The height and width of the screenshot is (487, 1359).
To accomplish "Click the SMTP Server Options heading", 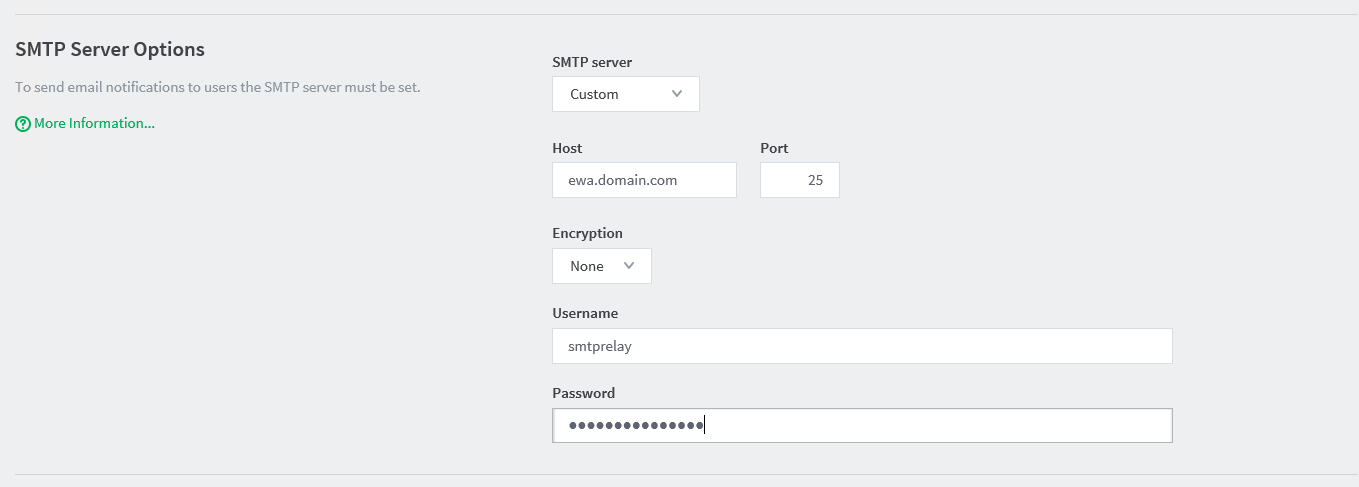I will (x=110, y=49).
